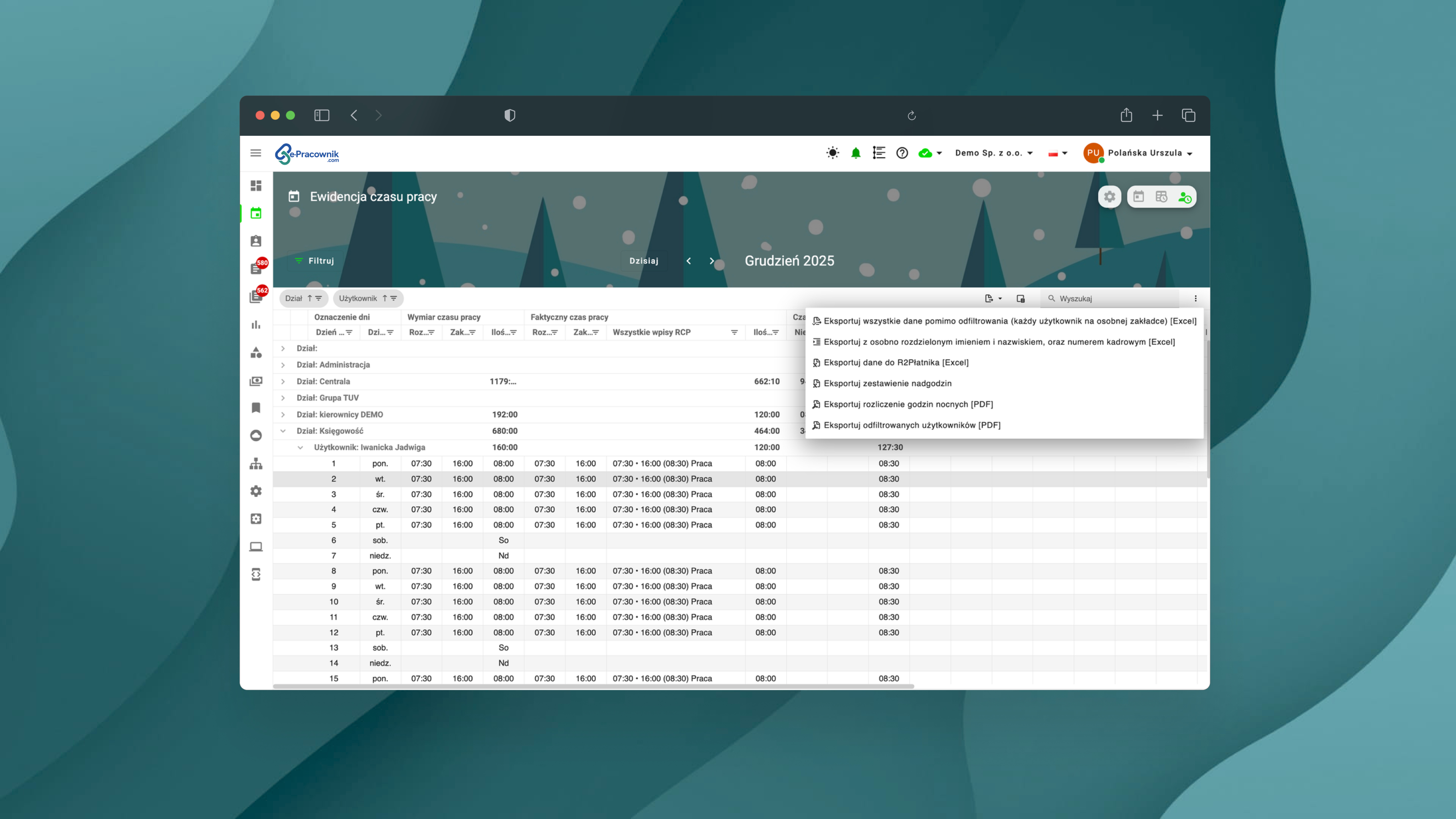
Task: Open notifications bell icon
Action: pos(856,153)
